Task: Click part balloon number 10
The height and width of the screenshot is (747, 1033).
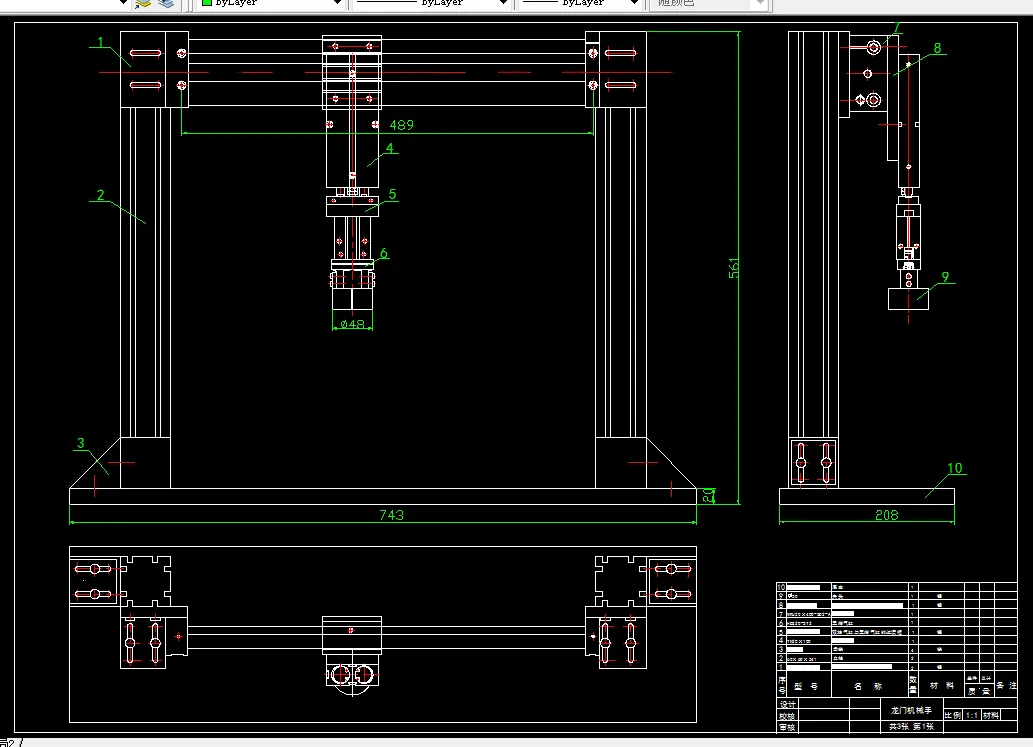Action: (955, 468)
